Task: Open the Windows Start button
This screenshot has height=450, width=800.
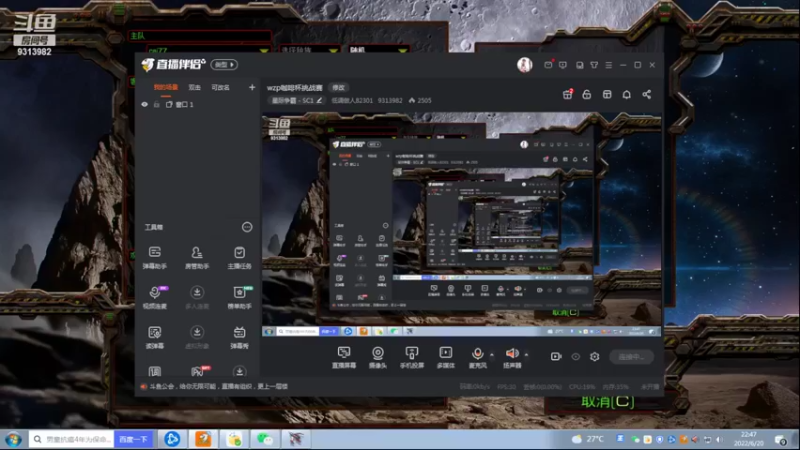Action: click(13, 439)
